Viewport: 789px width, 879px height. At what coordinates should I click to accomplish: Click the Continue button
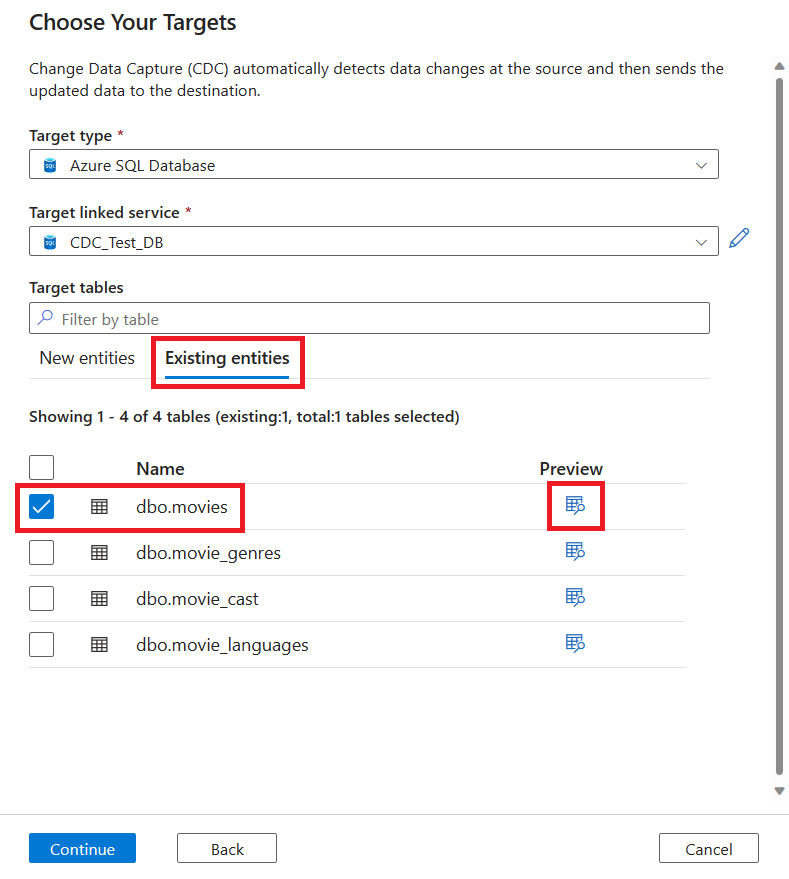pos(82,848)
